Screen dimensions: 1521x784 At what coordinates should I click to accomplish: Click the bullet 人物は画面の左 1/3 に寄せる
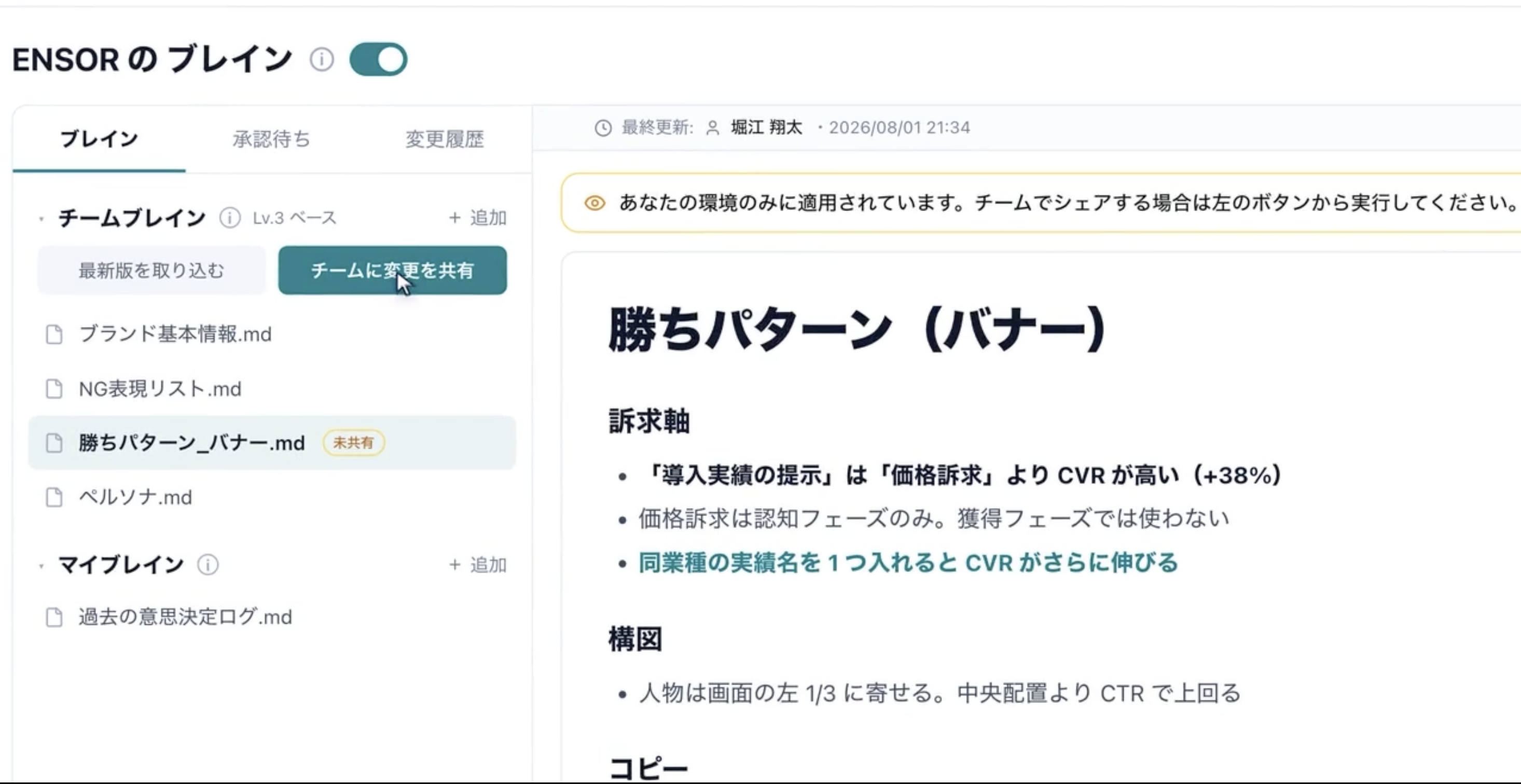coord(940,693)
